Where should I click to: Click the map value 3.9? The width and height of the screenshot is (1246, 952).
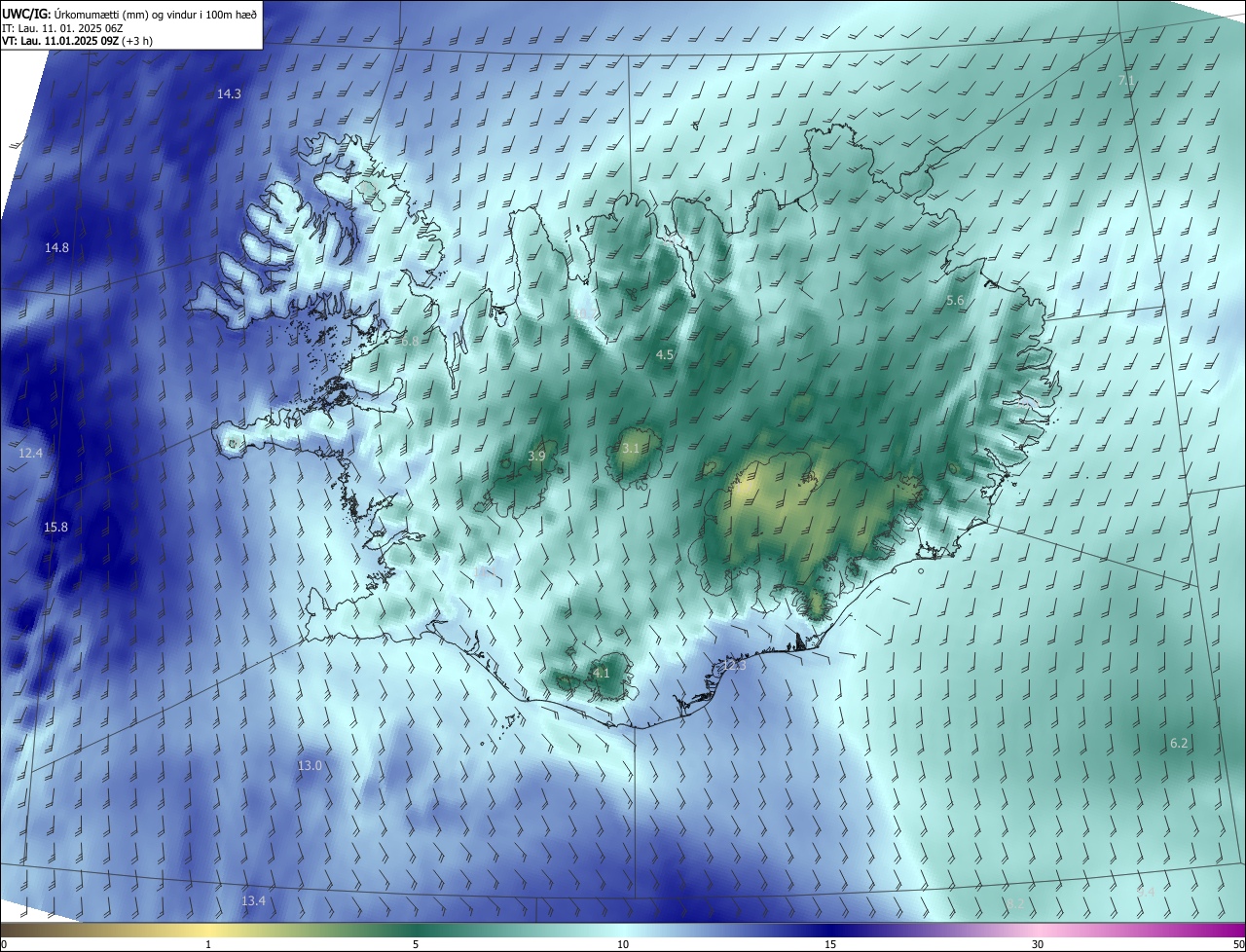pos(536,457)
